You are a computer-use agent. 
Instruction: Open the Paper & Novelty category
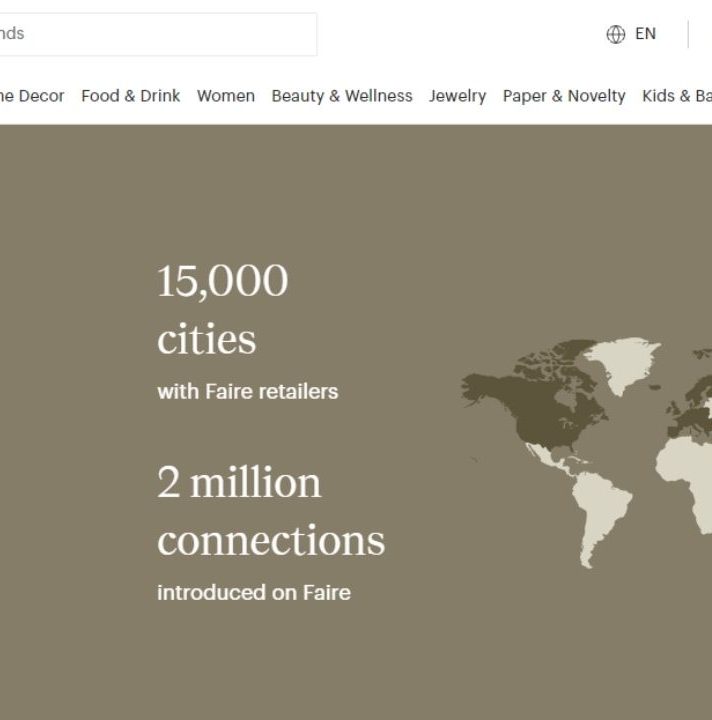(x=564, y=96)
